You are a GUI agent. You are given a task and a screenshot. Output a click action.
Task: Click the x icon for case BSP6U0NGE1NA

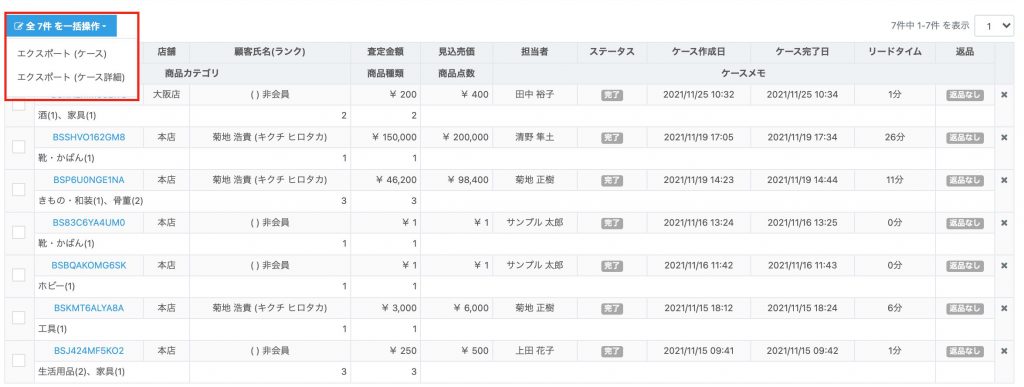(1004, 180)
